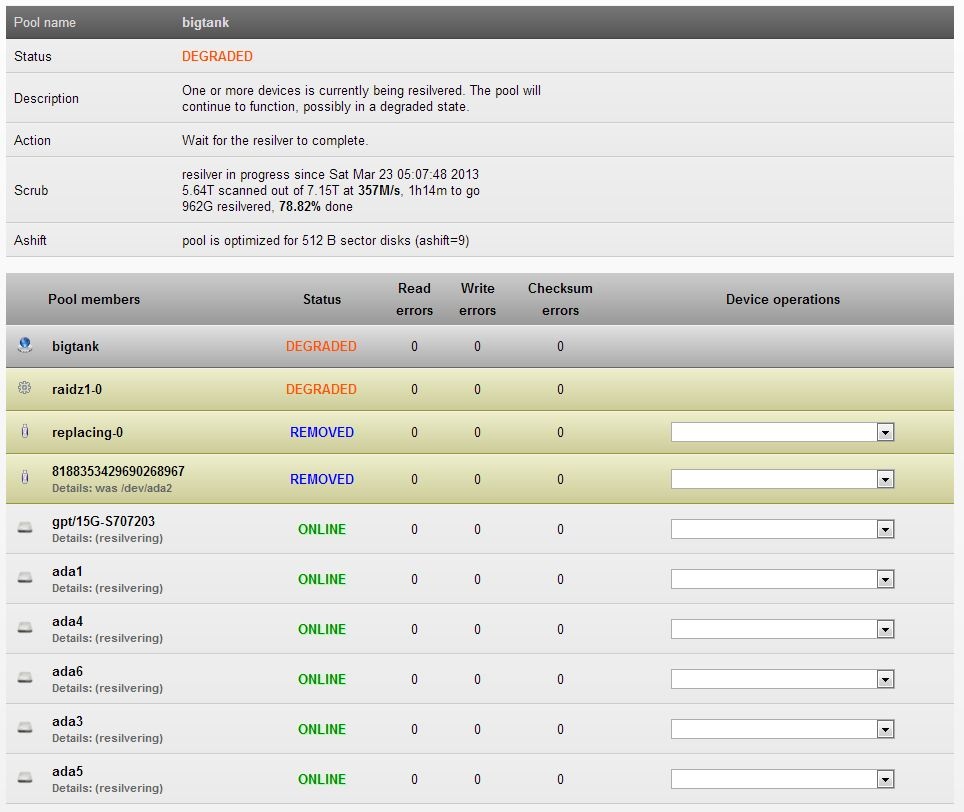Click the Device operations column header
The image size is (964, 812).
783,299
